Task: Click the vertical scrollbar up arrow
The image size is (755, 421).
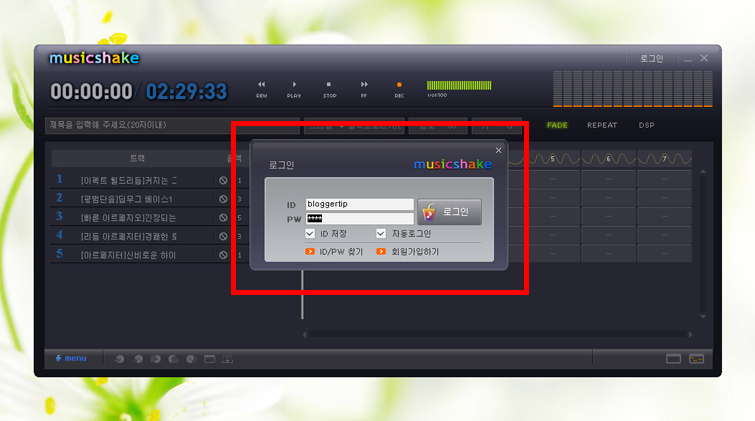Action: pos(703,171)
